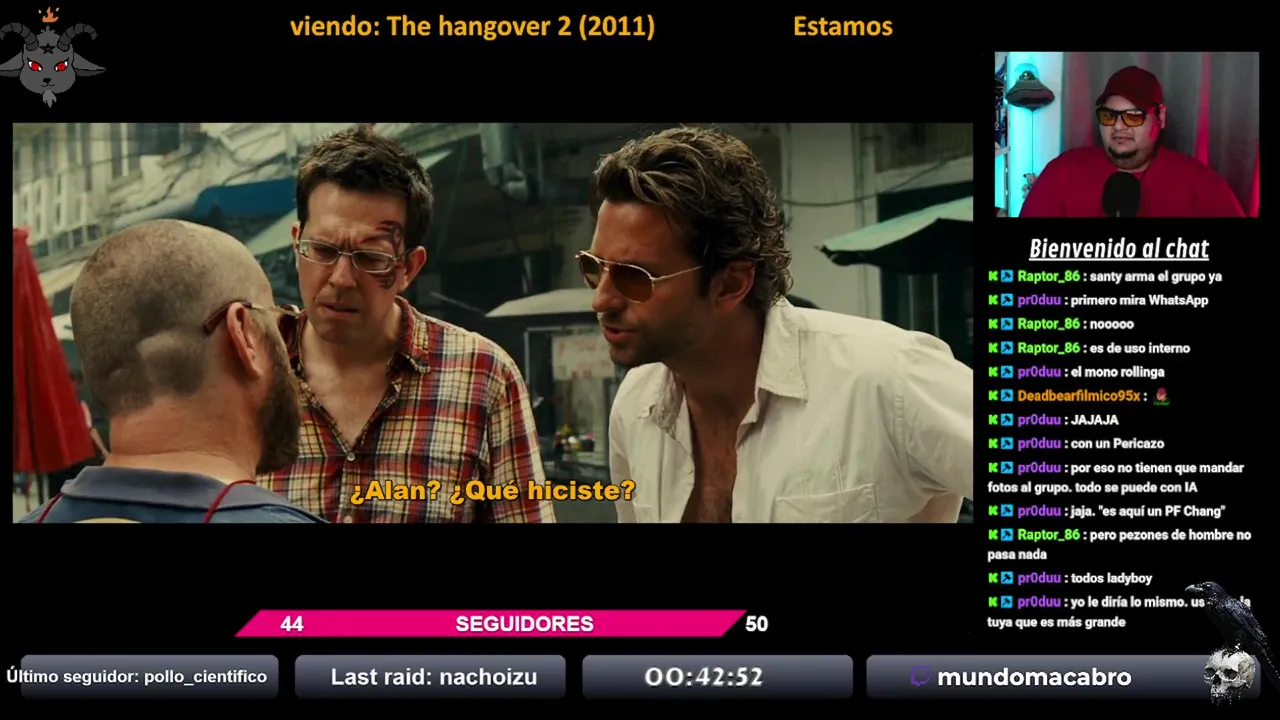Click the chat message 'el mono rollinga'
The height and width of the screenshot is (720, 1280).
[x=1118, y=372]
